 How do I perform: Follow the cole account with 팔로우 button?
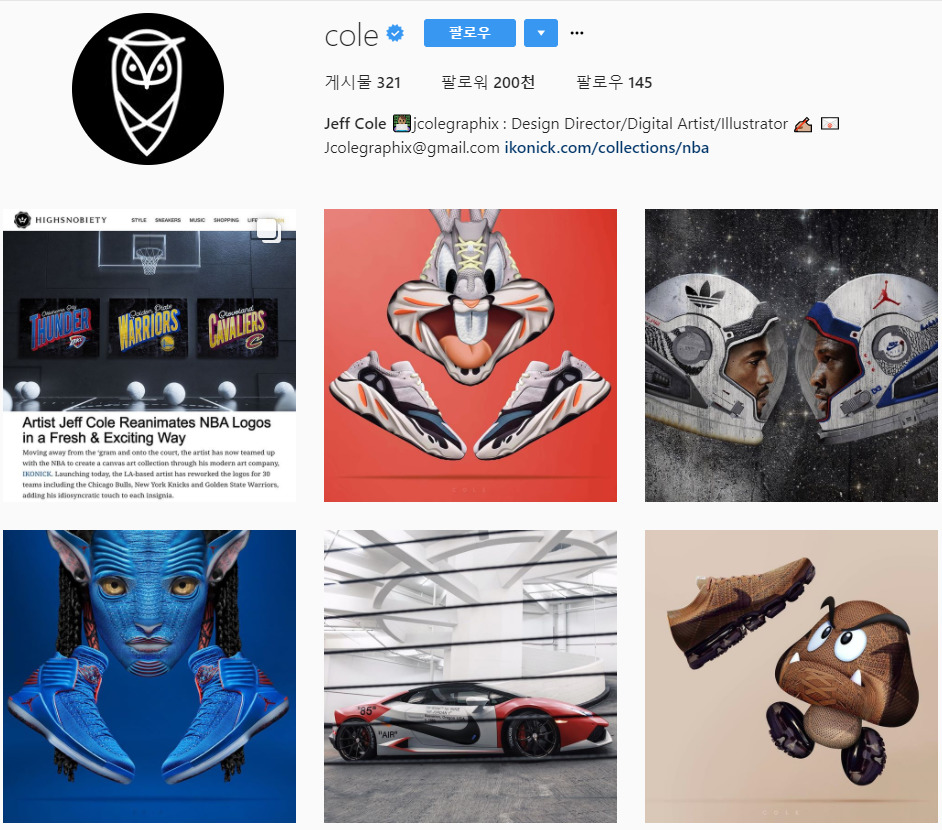coord(470,33)
